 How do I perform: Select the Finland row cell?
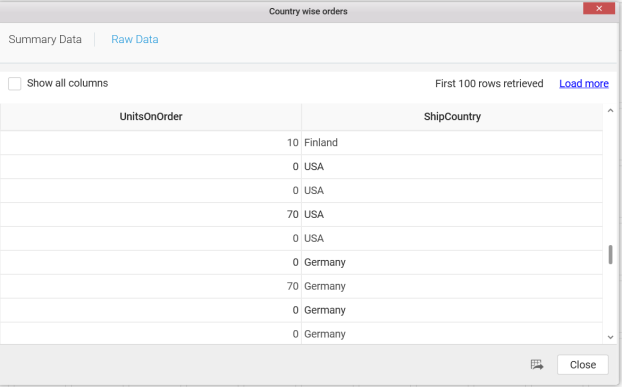[452, 143]
